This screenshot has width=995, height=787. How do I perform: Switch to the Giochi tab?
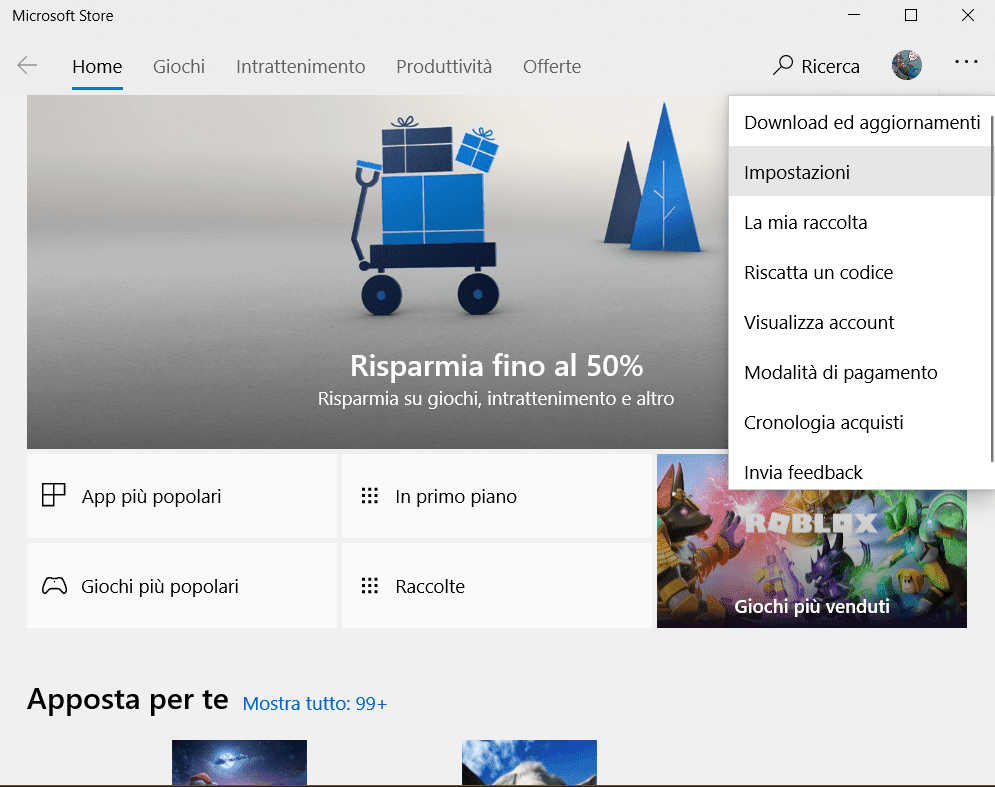pyautogui.click(x=179, y=67)
